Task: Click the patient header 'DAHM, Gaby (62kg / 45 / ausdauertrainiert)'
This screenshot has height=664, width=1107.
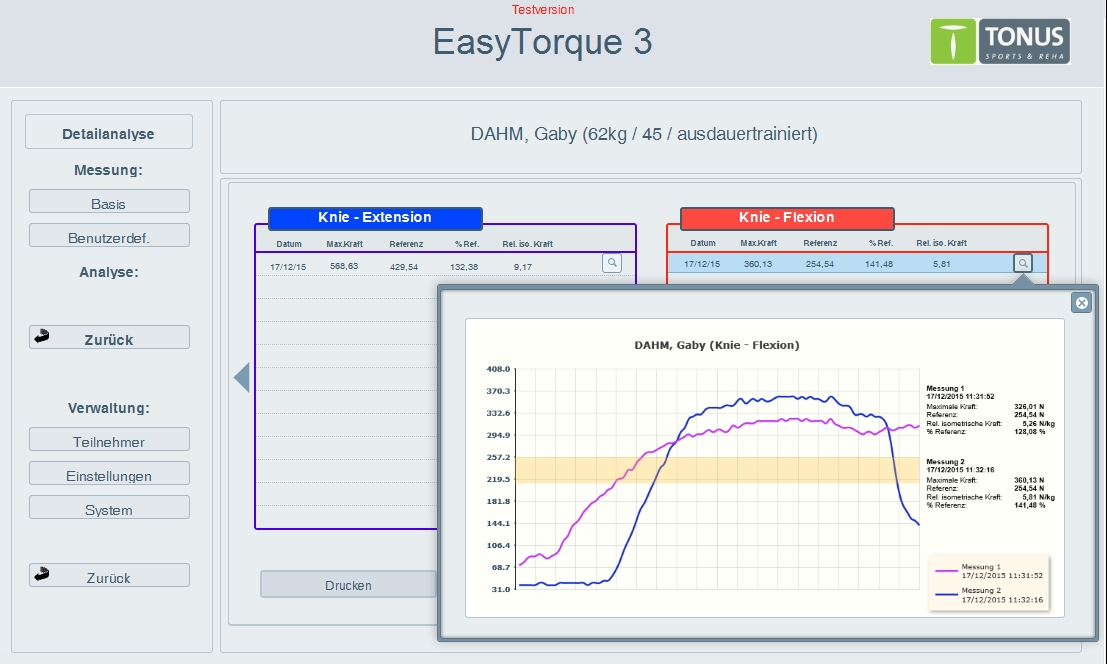Action: pyautogui.click(x=644, y=134)
